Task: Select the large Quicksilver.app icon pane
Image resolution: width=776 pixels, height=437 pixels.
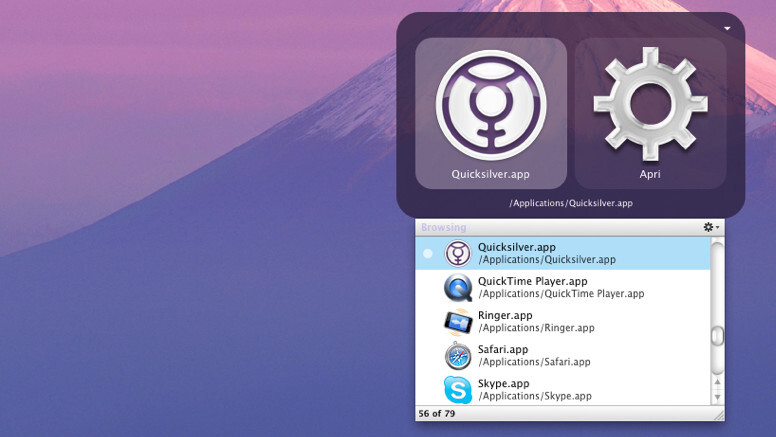Action: (x=491, y=113)
